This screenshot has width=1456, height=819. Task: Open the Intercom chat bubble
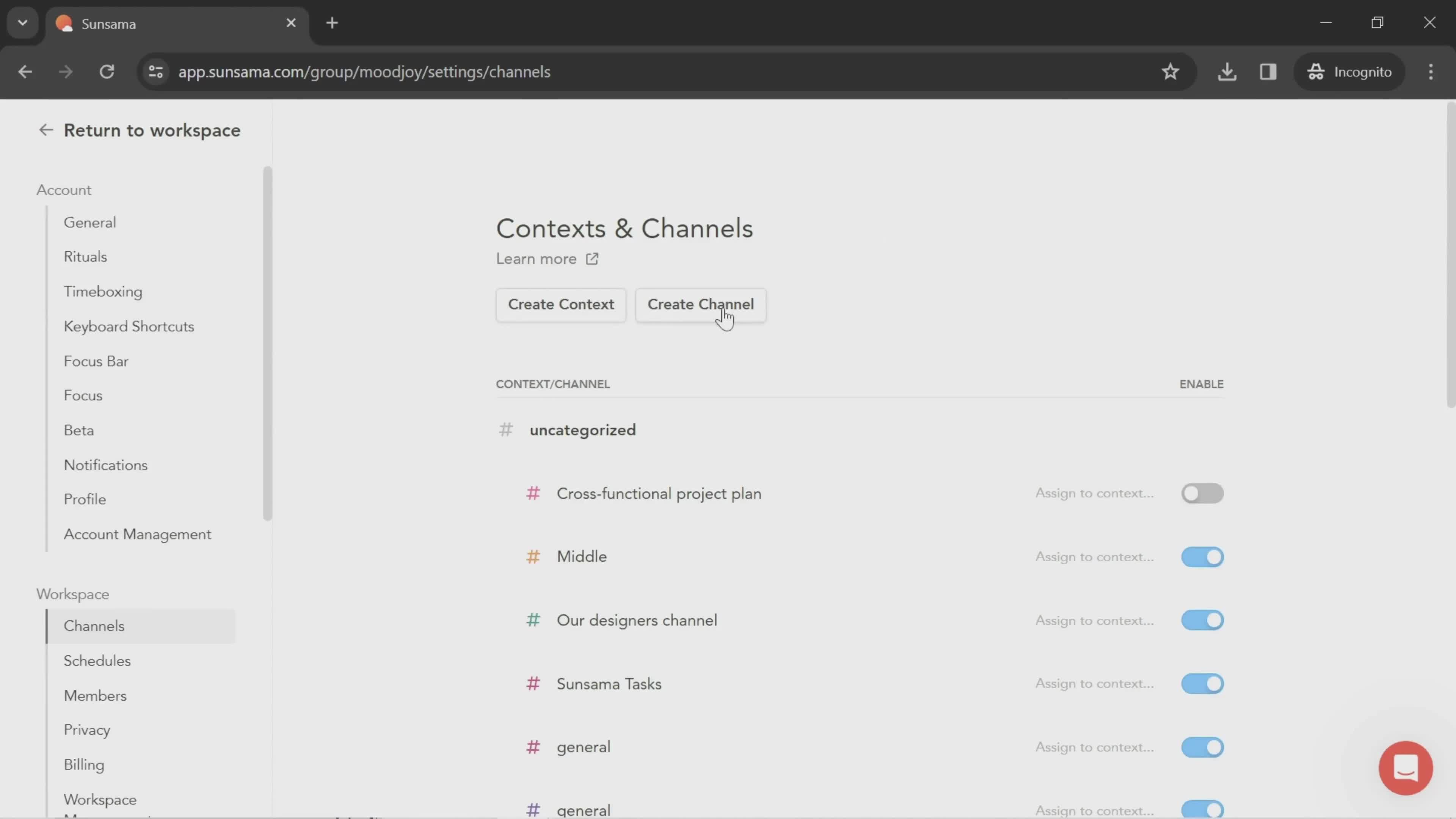coord(1405,767)
